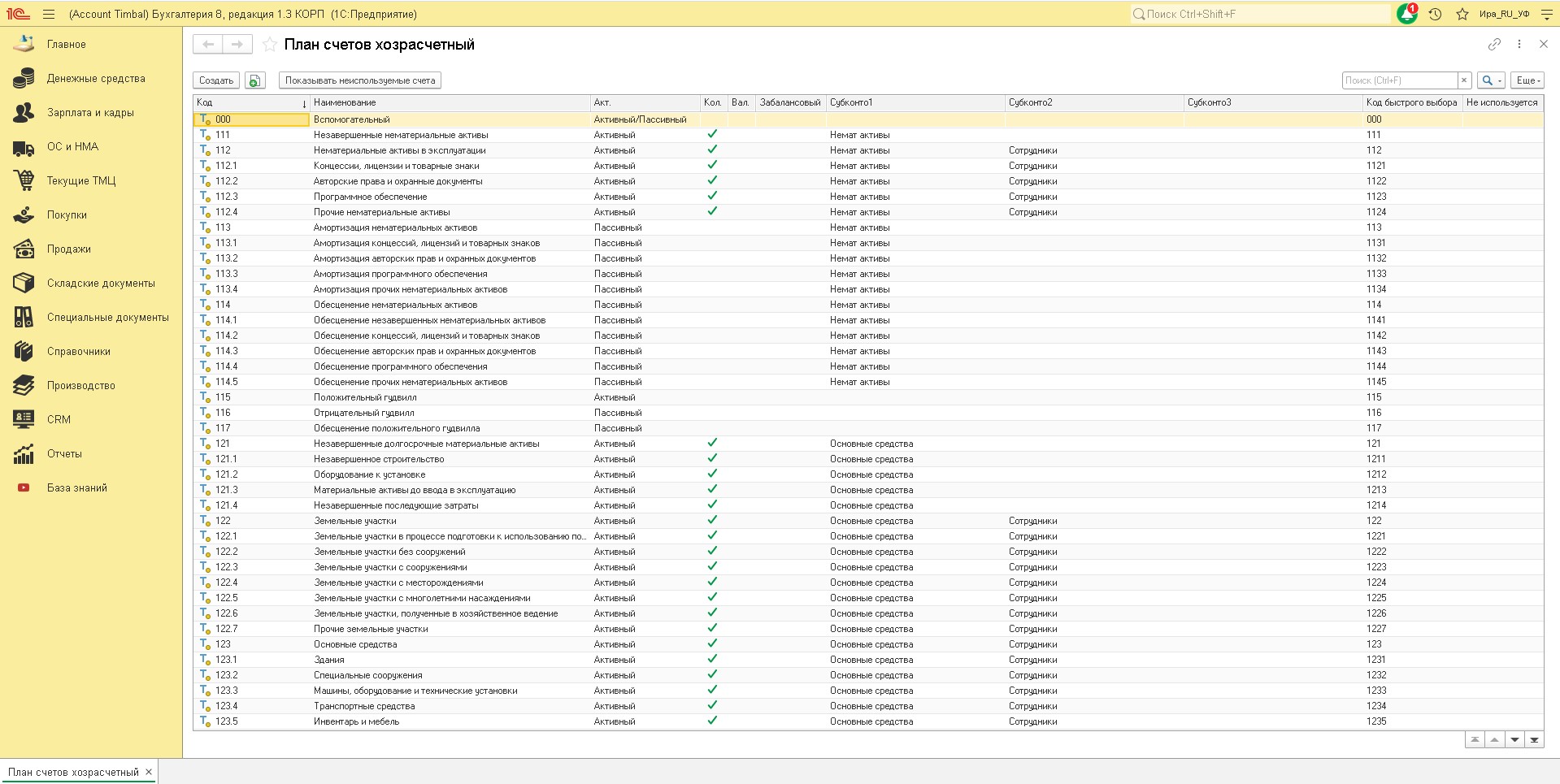
Task: Clear the list search field
Action: [x=1464, y=80]
